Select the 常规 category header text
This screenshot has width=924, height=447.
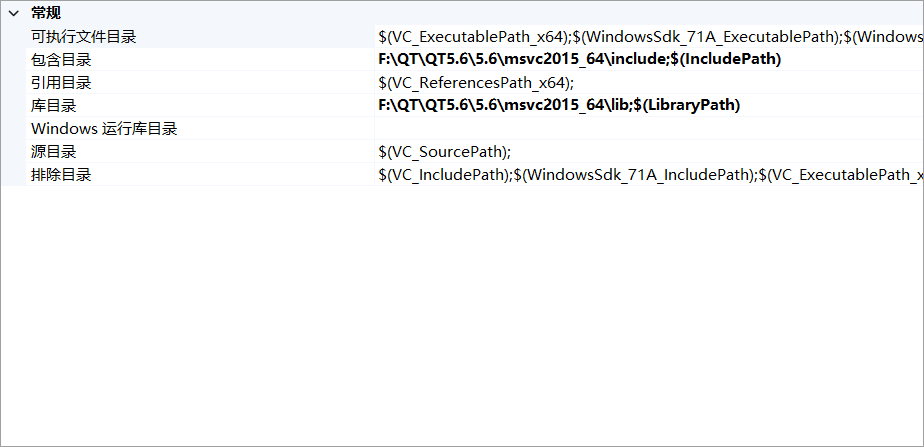tap(46, 13)
